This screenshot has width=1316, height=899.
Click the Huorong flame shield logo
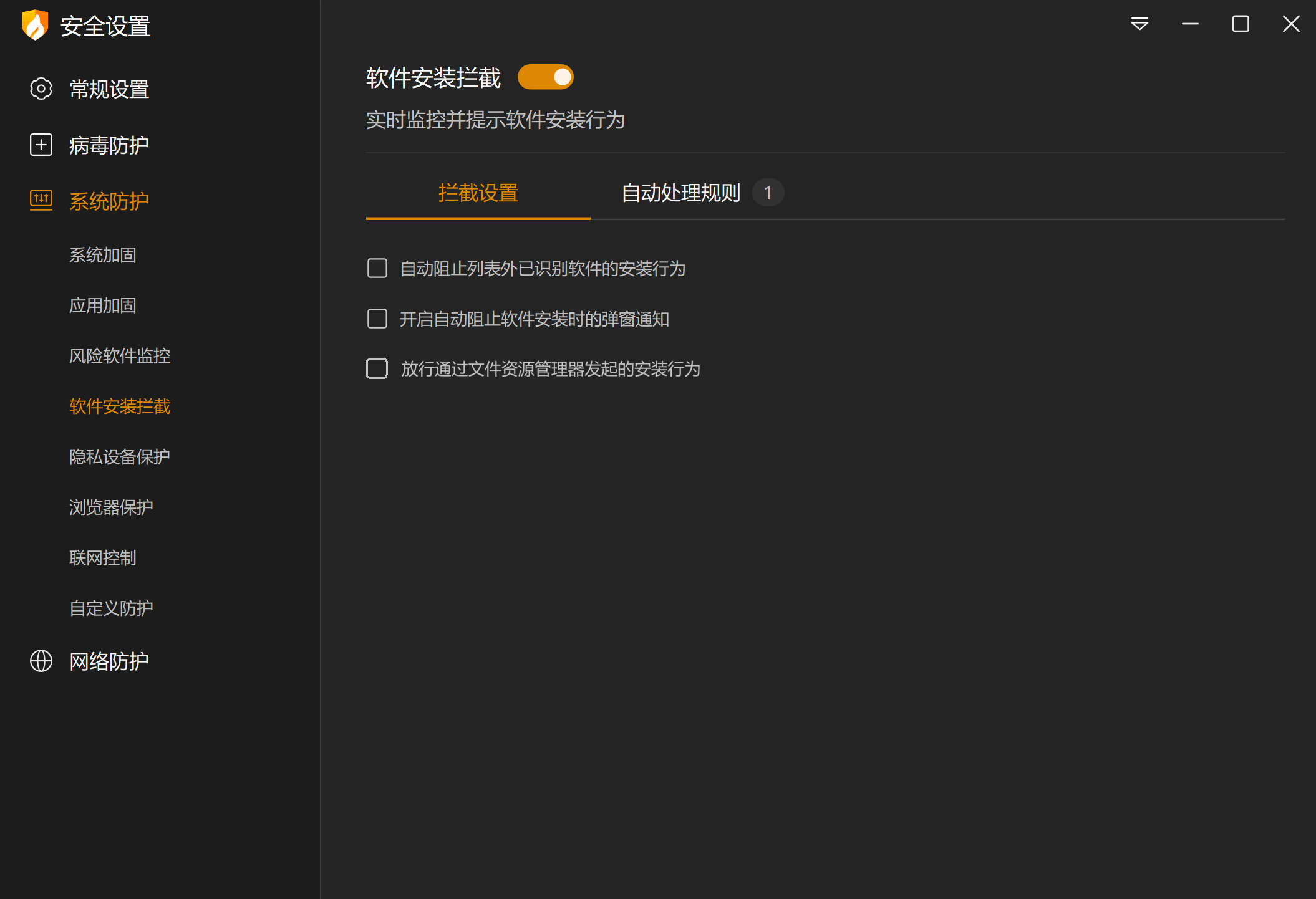tap(35, 25)
